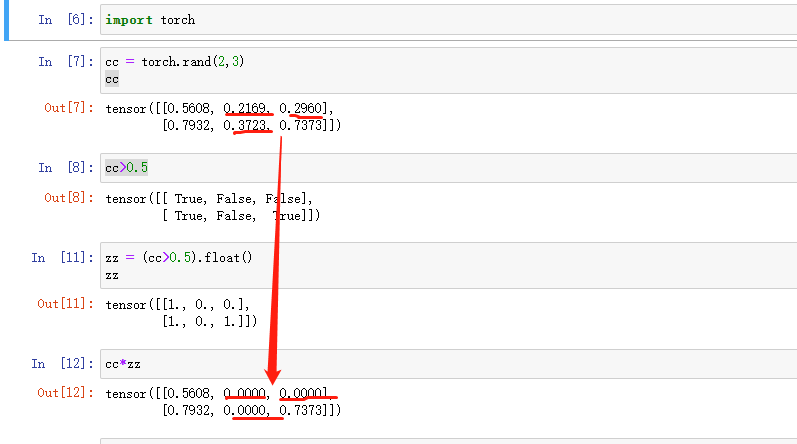Click the Out[7] tensor output text
797x444 pixels.
223,116
